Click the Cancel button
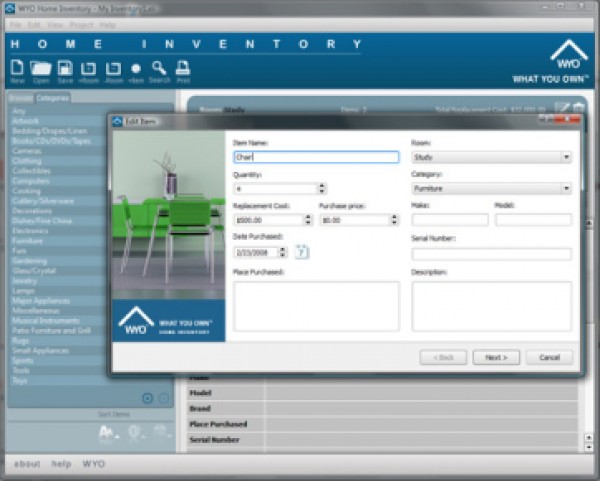 point(549,357)
